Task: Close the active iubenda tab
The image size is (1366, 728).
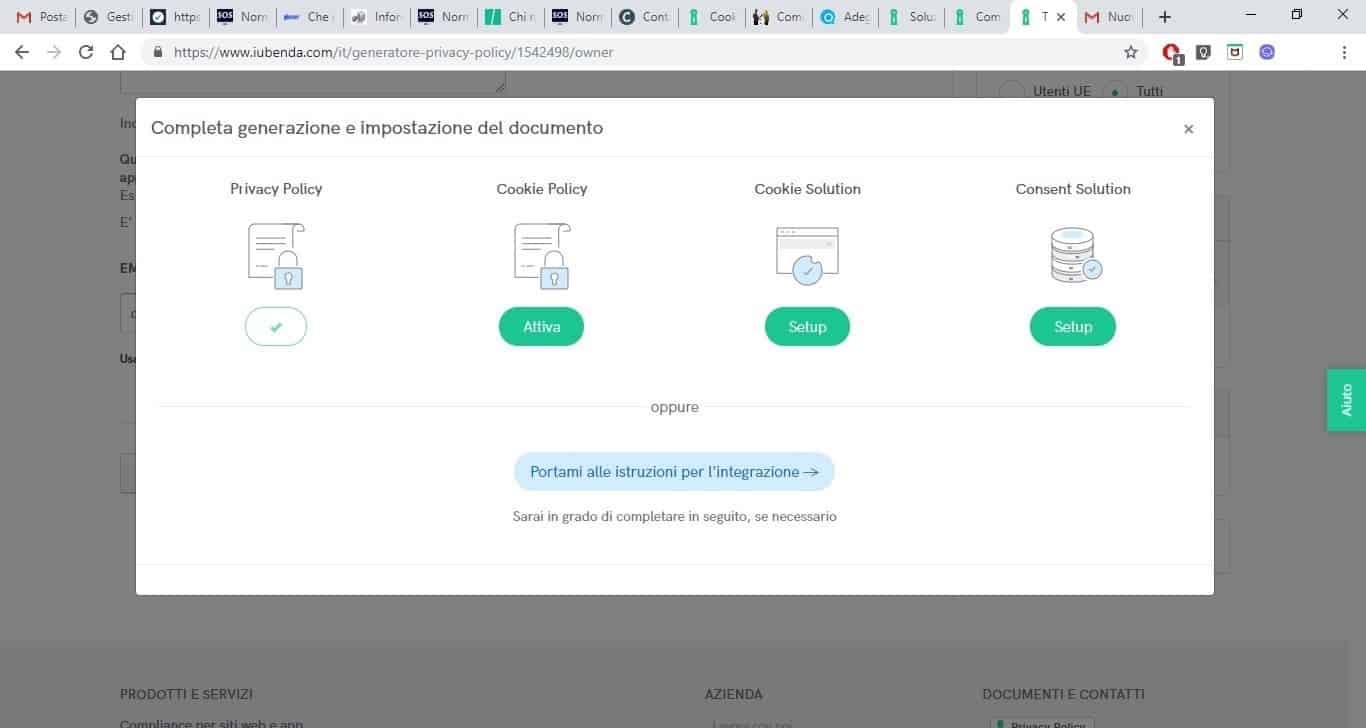Action: 1061,17
